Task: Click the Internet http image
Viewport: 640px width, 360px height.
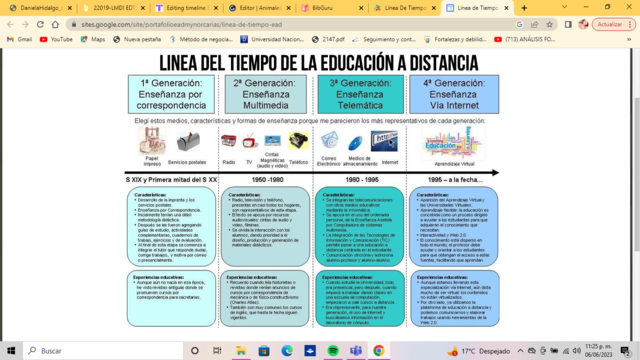Action: tap(384, 141)
